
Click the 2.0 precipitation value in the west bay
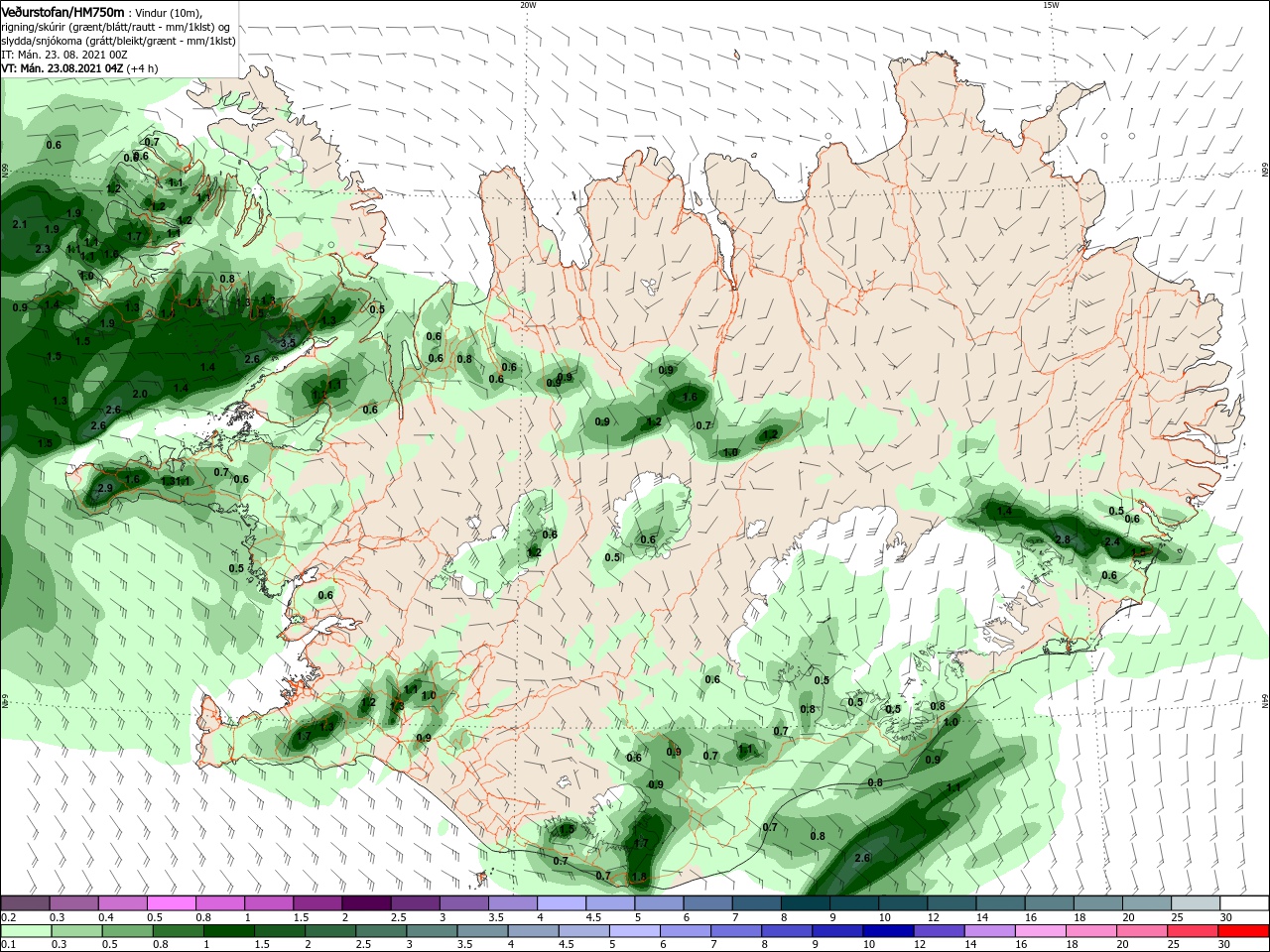pyautogui.click(x=140, y=394)
